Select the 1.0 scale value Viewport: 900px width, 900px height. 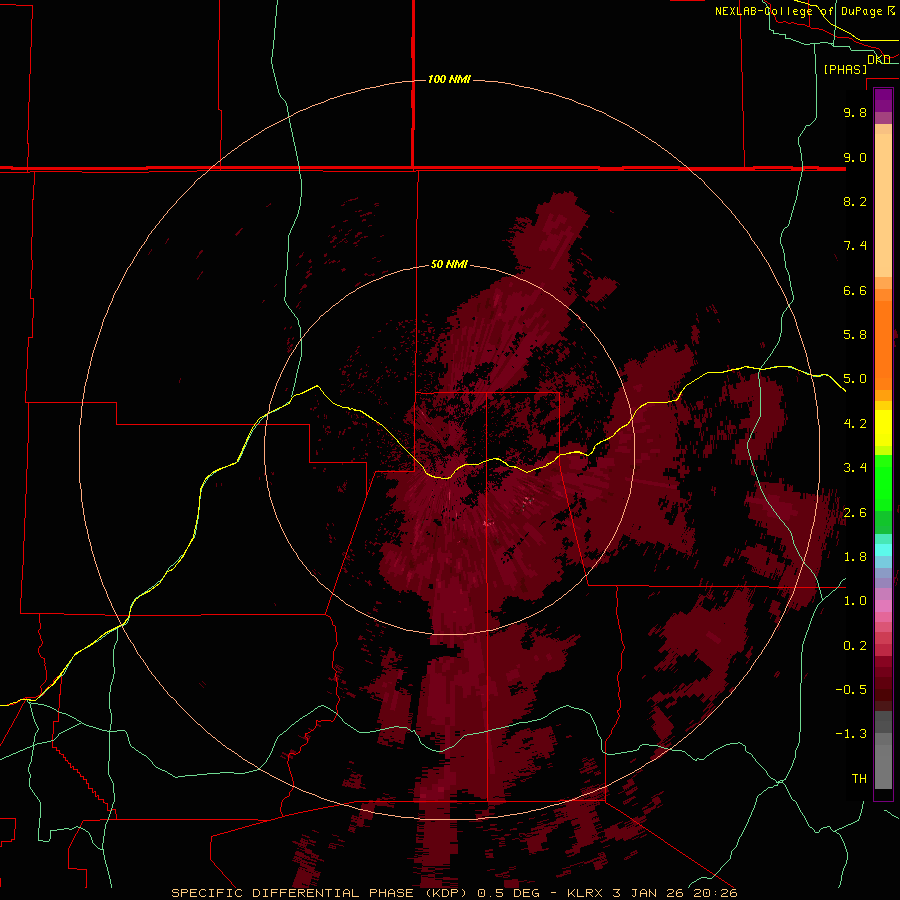[x=855, y=601]
